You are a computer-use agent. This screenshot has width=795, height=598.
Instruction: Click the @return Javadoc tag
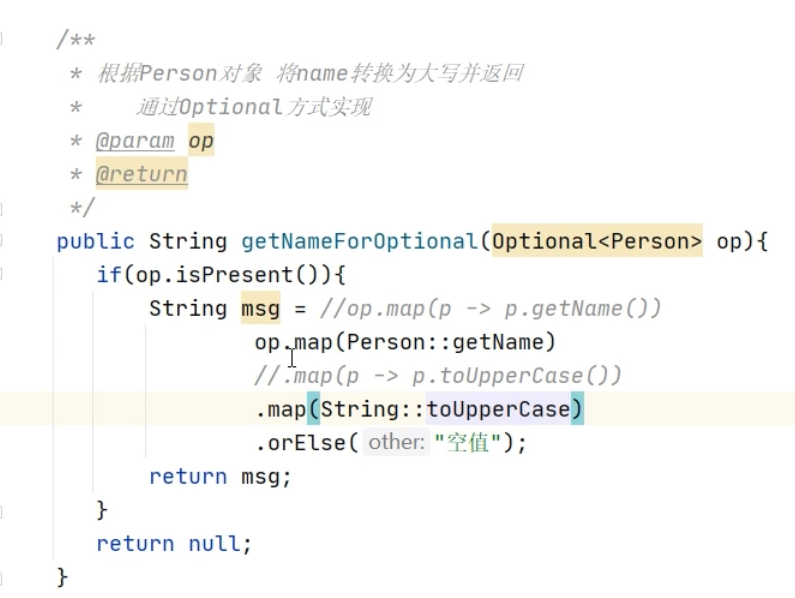click(x=141, y=175)
